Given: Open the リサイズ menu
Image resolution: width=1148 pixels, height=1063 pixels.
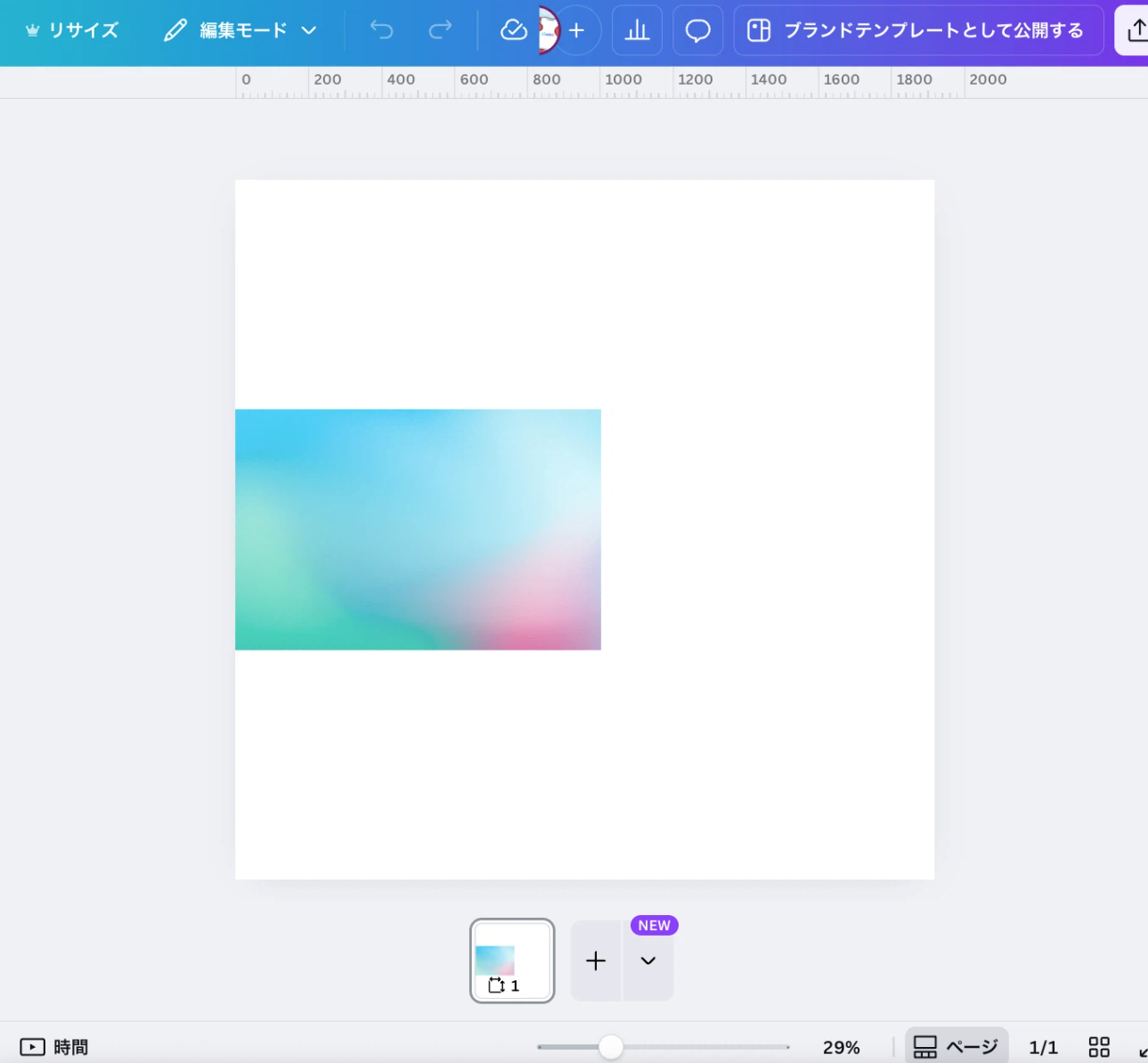Looking at the screenshot, I should click(72, 30).
